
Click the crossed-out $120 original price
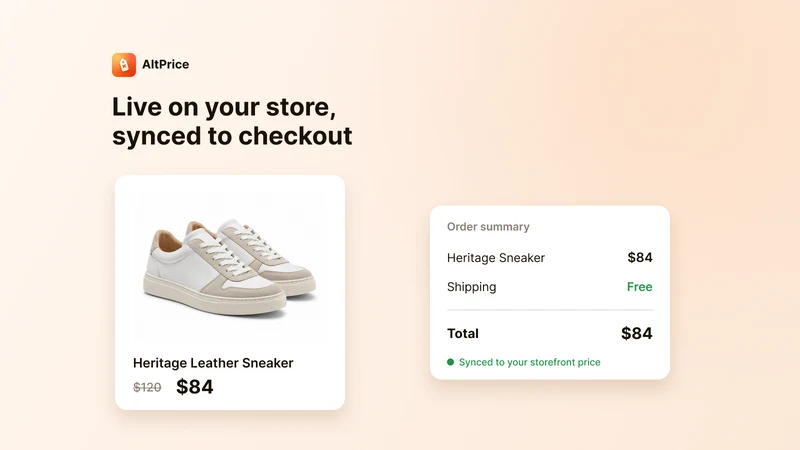tap(147, 387)
